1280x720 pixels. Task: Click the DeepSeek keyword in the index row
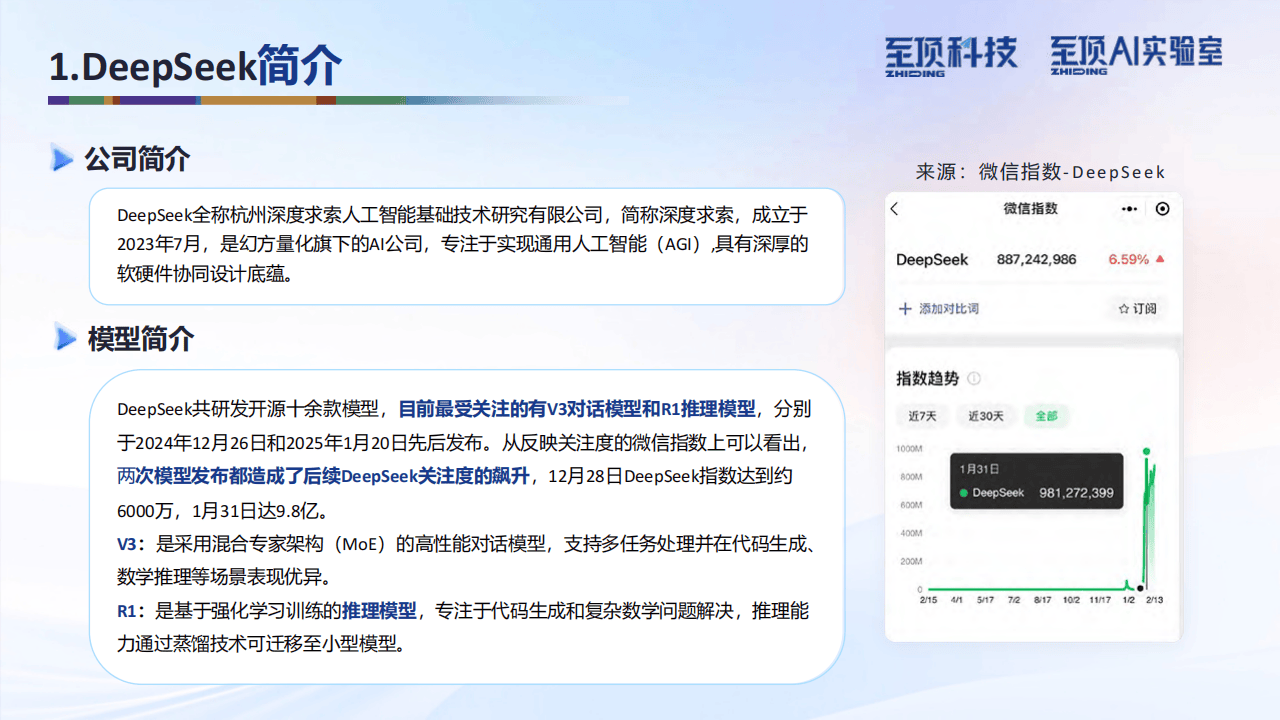(x=932, y=260)
